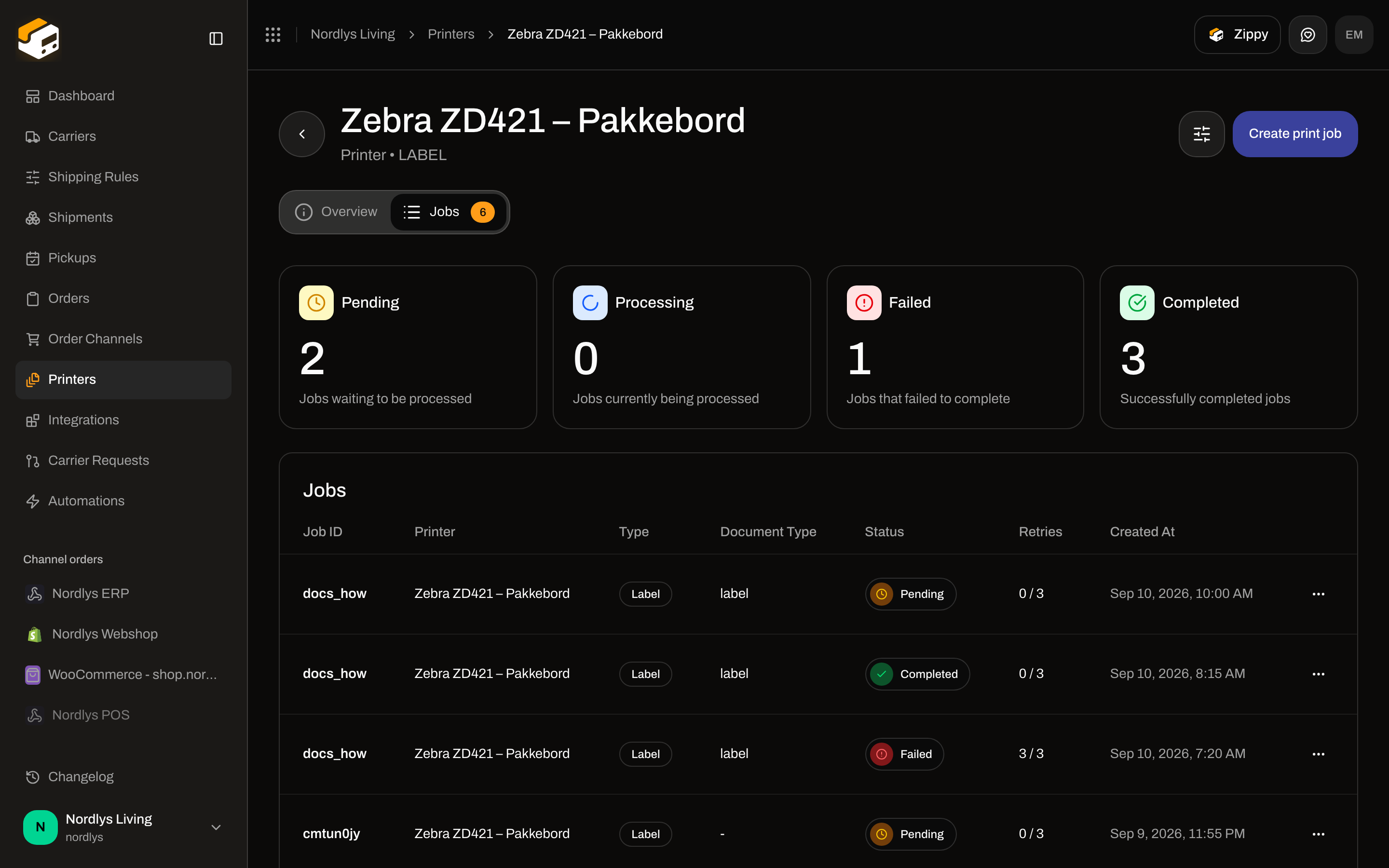Open the printer filter settings sliders
The height and width of the screenshot is (868, 1389).
click(1201, 134)
